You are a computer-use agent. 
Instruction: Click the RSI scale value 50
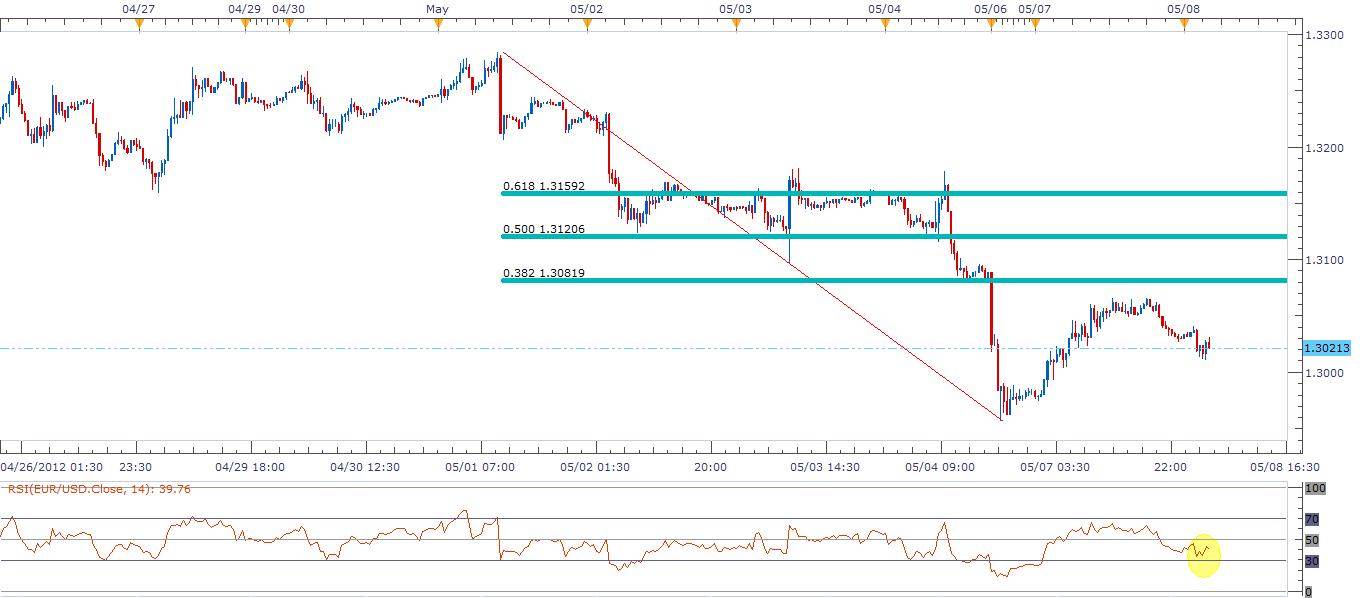point(1312,541)
